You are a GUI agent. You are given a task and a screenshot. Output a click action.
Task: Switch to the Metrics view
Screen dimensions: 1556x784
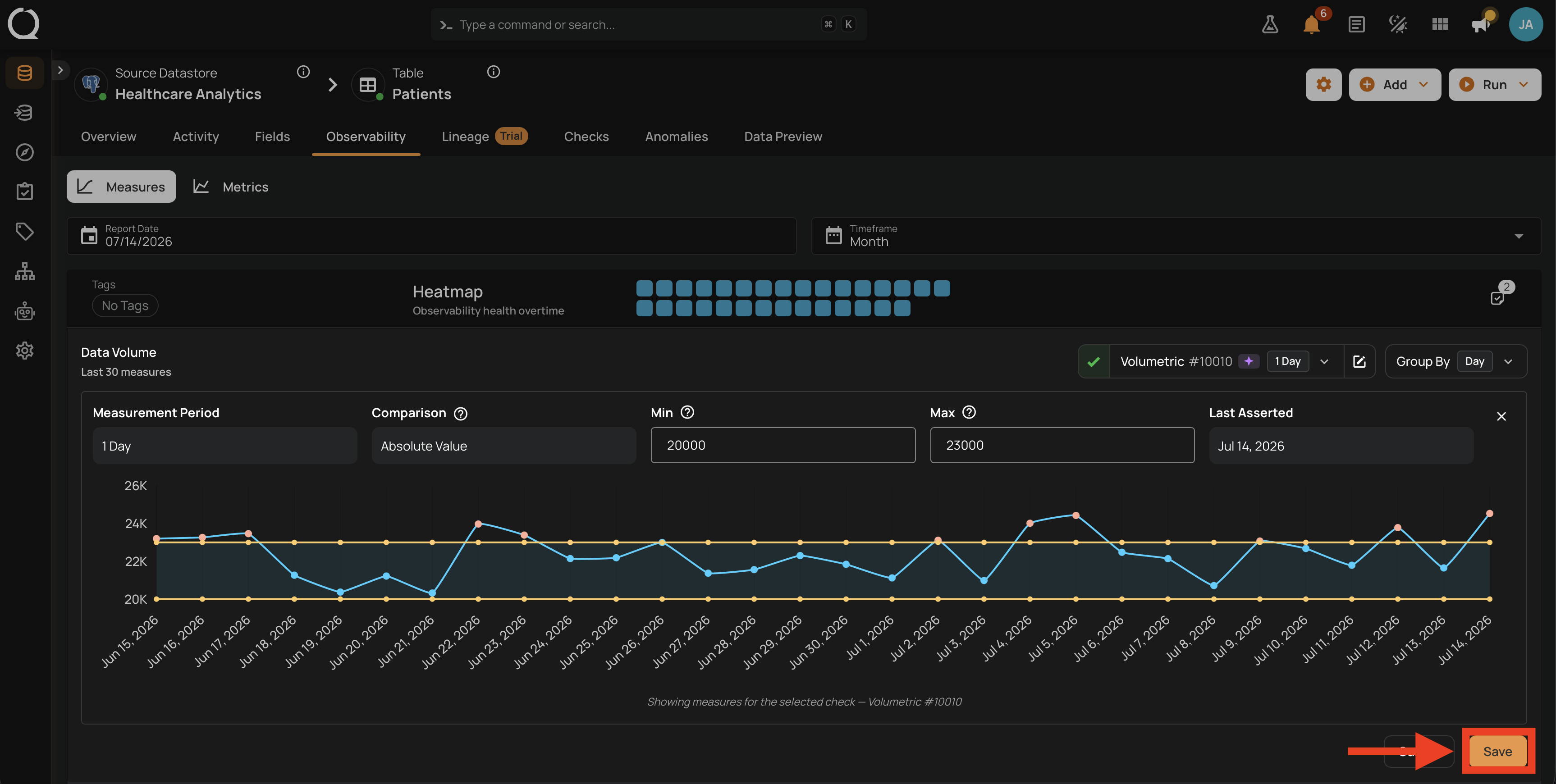point(230,187)
